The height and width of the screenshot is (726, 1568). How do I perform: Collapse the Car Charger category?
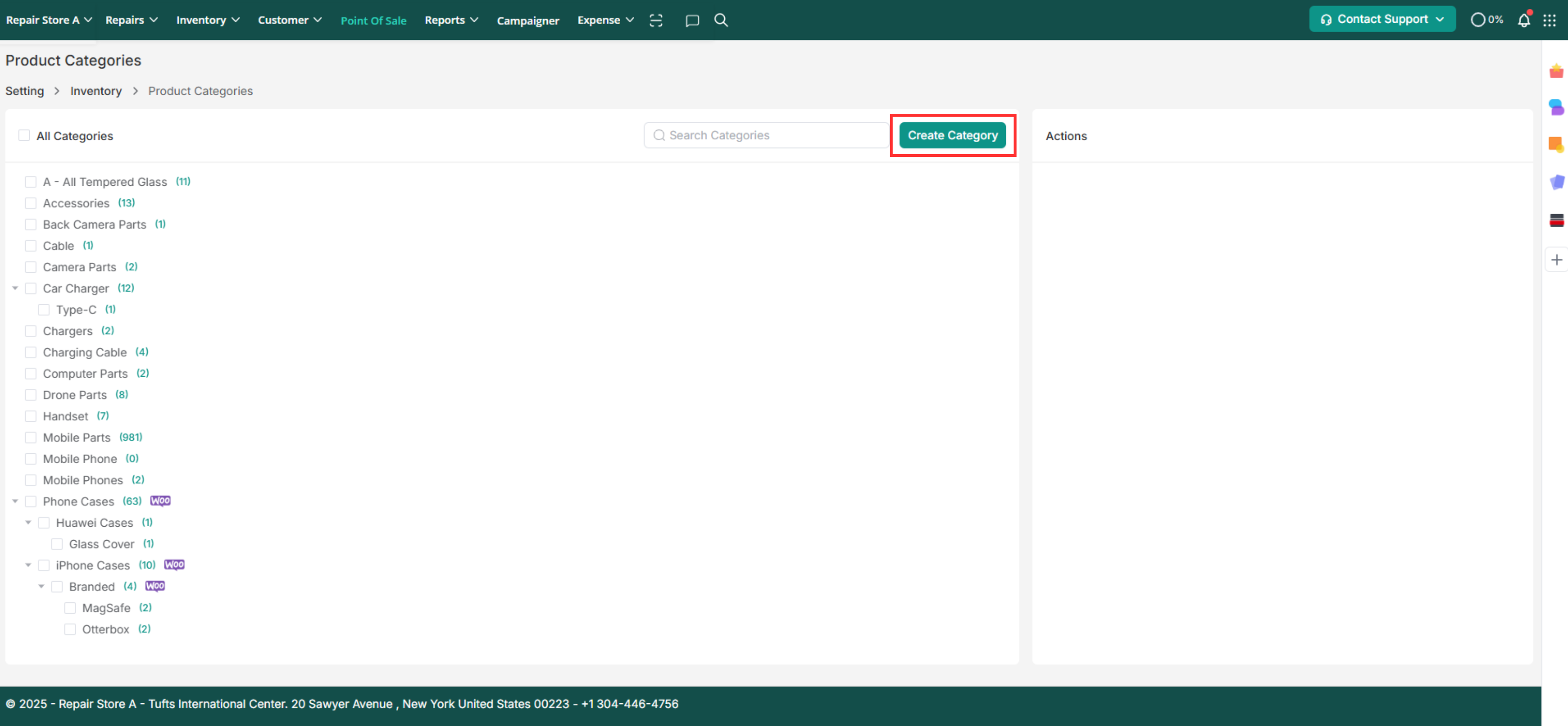point(15,288)
